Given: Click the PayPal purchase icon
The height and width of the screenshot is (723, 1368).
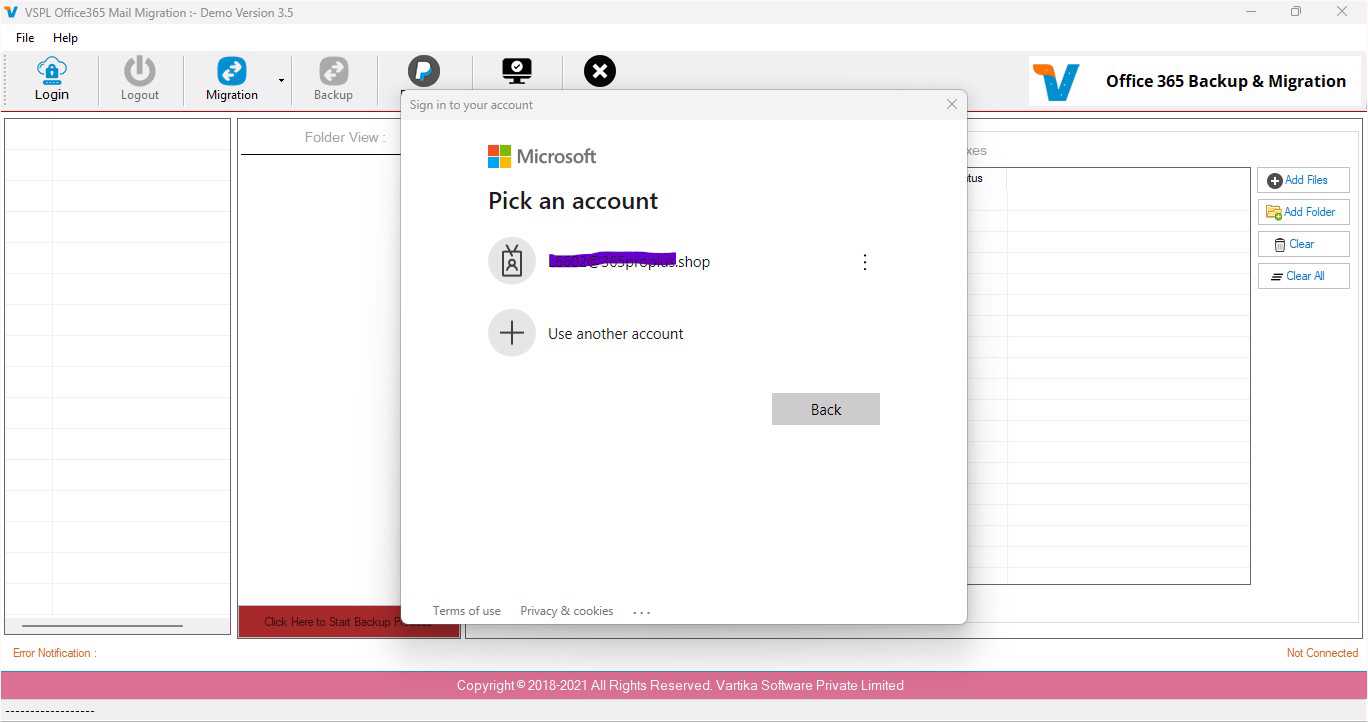Looking at the screenshot, I should [424, 71].
